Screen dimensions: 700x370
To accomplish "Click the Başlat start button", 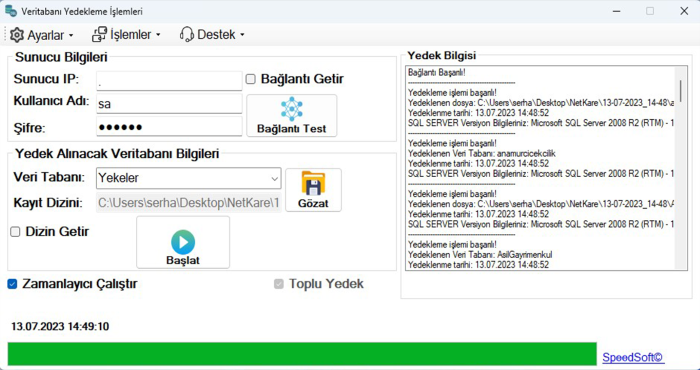I will [x=183, y=242].
